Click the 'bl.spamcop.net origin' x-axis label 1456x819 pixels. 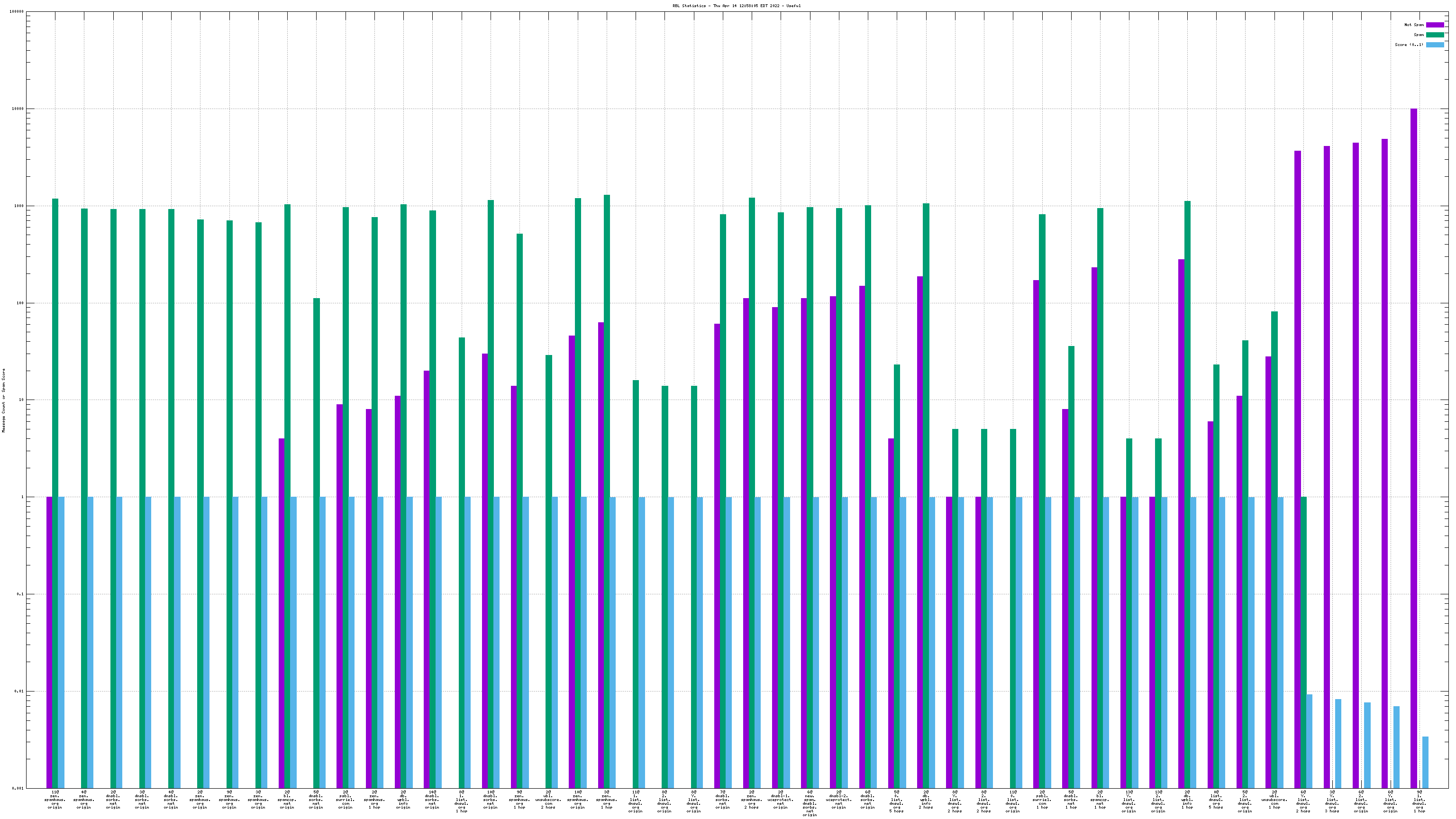pyautogui.click(x=287, y=800)
